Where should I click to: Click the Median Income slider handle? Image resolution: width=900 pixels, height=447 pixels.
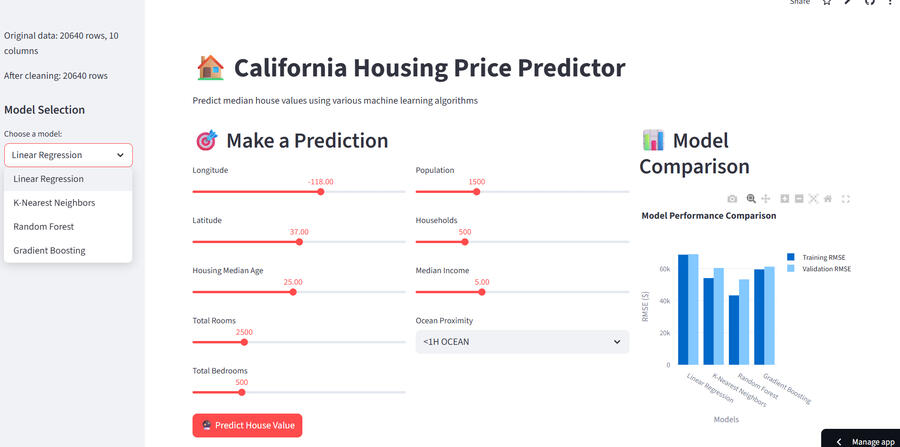[x=482, y=292]
